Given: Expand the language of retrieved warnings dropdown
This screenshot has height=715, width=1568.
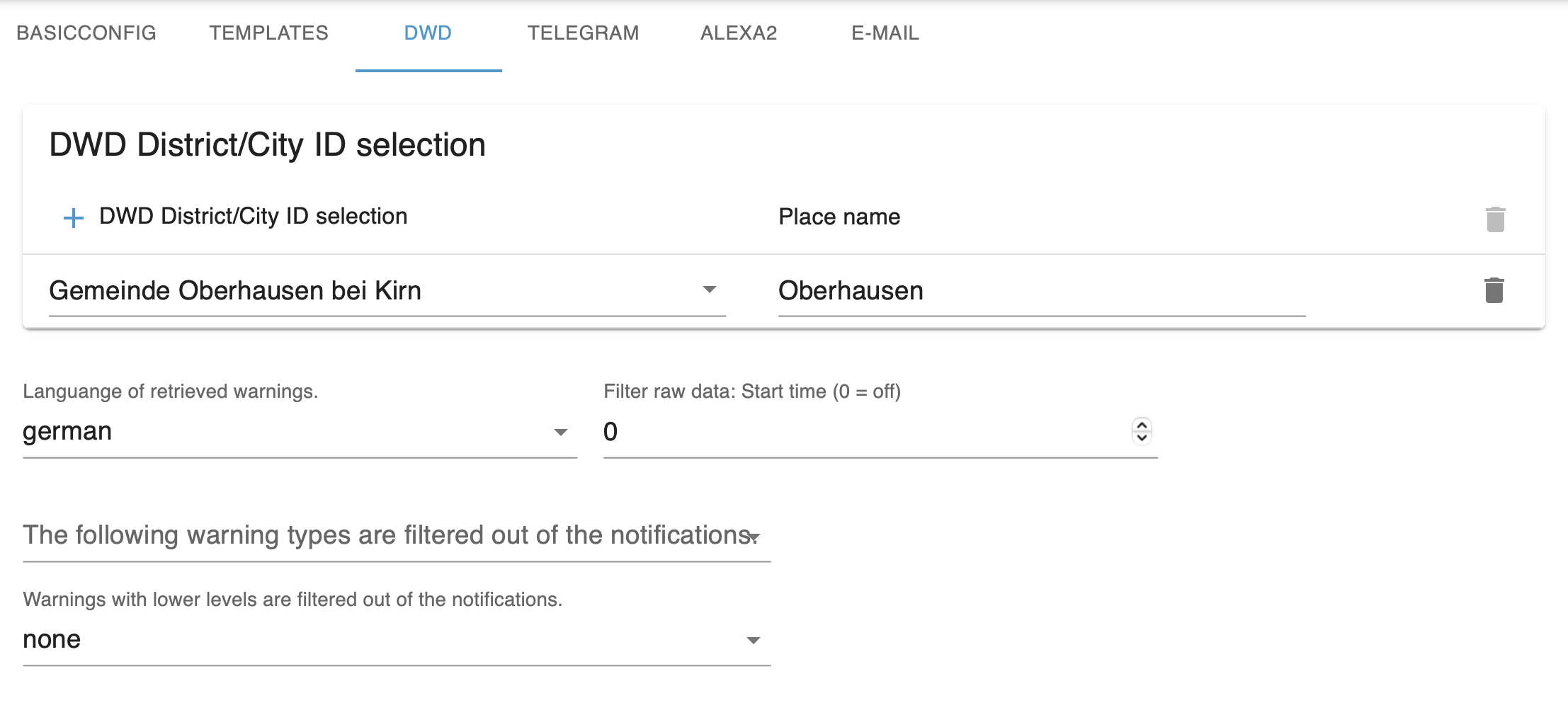Looking at the screenshot, I should click(x=300, y=432).
